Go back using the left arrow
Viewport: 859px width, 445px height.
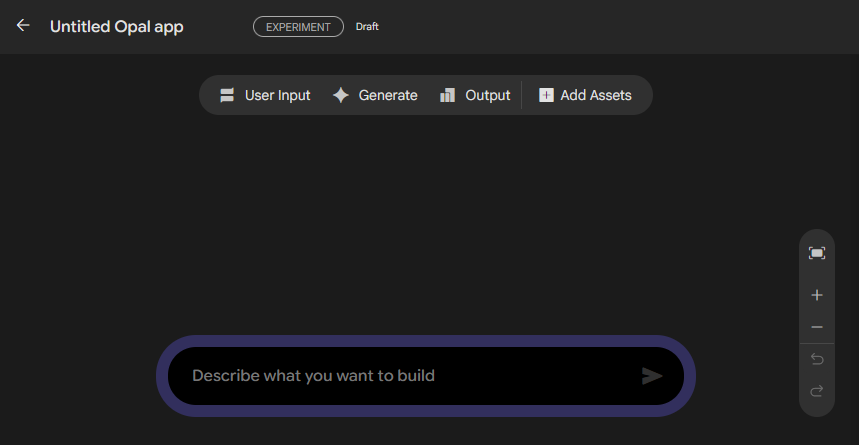pos(23,26)
